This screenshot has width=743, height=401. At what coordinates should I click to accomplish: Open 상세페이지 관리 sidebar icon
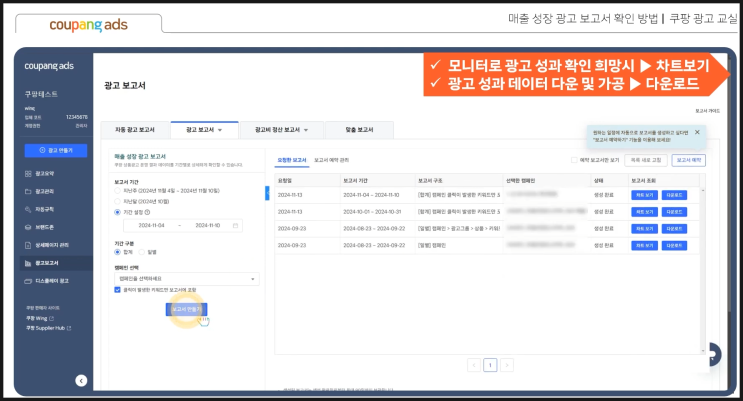point(28,245)
